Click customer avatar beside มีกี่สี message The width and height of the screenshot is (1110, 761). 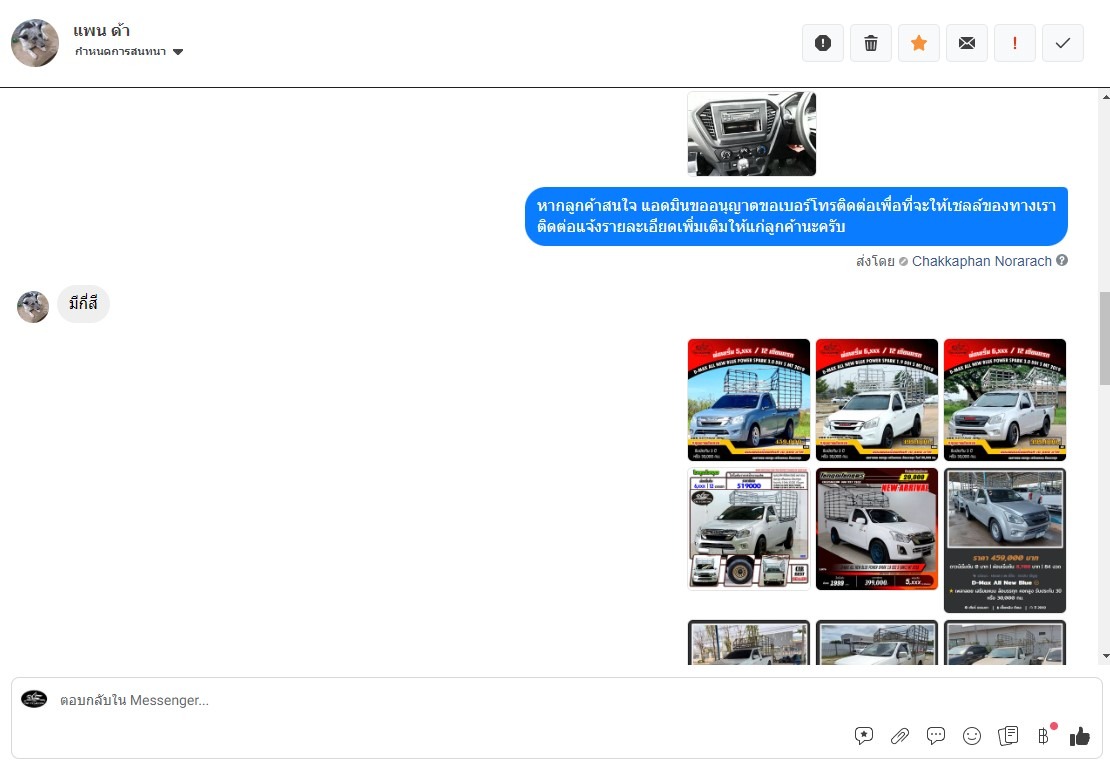click(33, 307)
